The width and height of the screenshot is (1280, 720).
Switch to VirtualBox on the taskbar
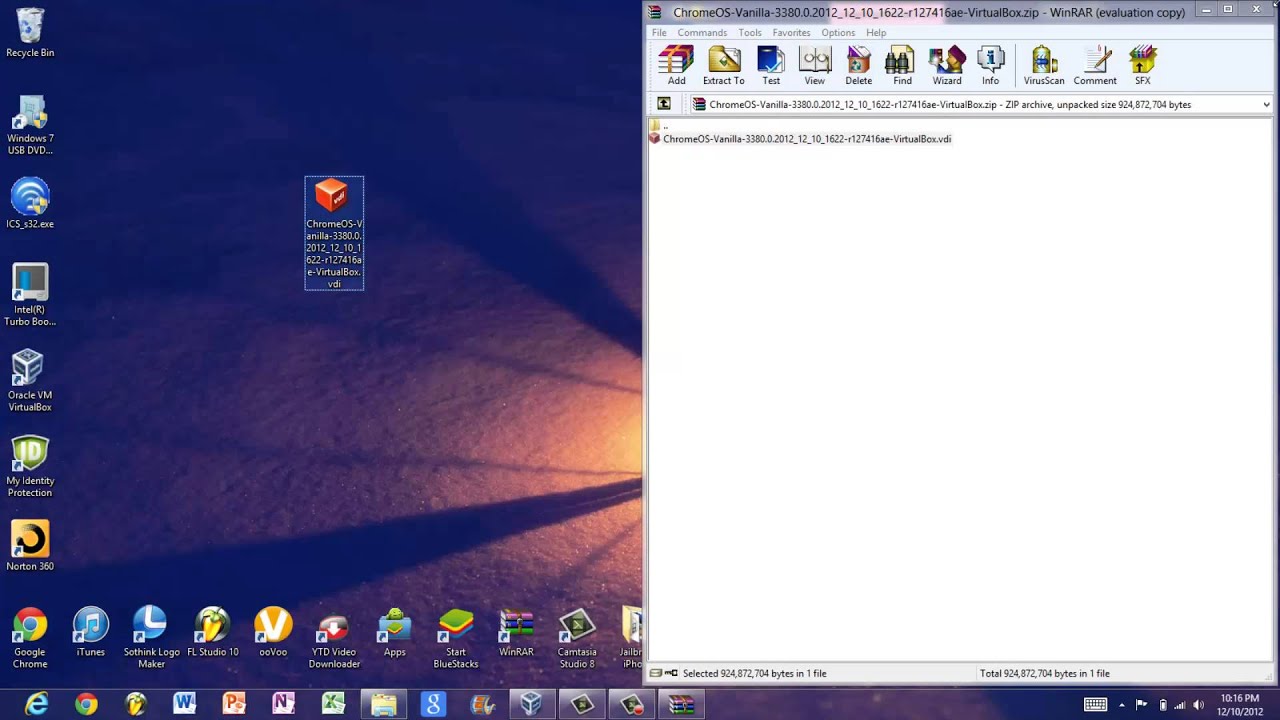pyautogui.click(x=532, y=705)
